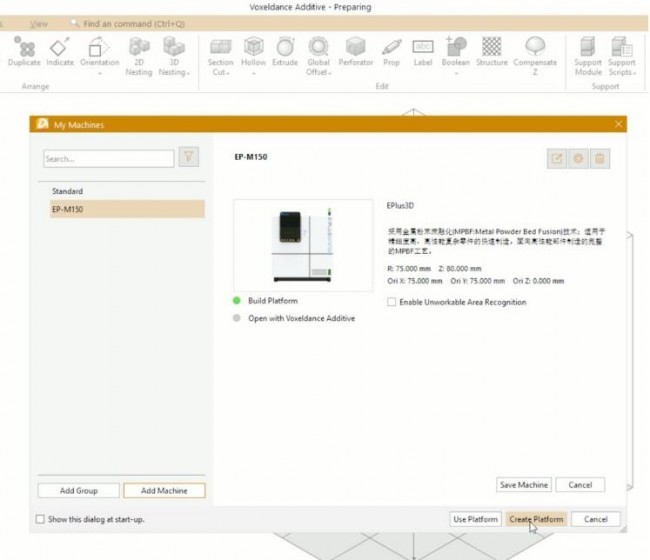Toggle Show this dialog at start-up
The width and height of the screenshot is (650, 560).
41,519
